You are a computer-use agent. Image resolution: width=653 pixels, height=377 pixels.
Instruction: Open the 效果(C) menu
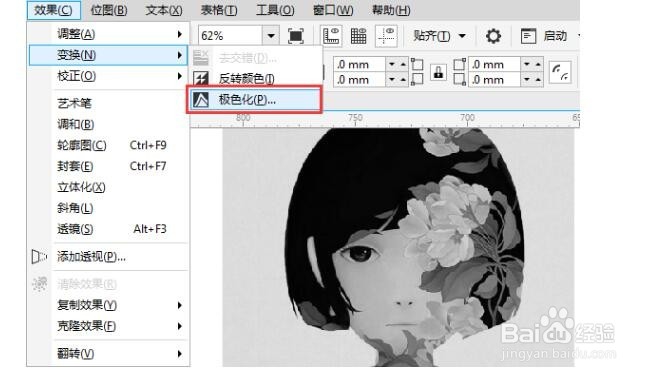click(53, 10)
